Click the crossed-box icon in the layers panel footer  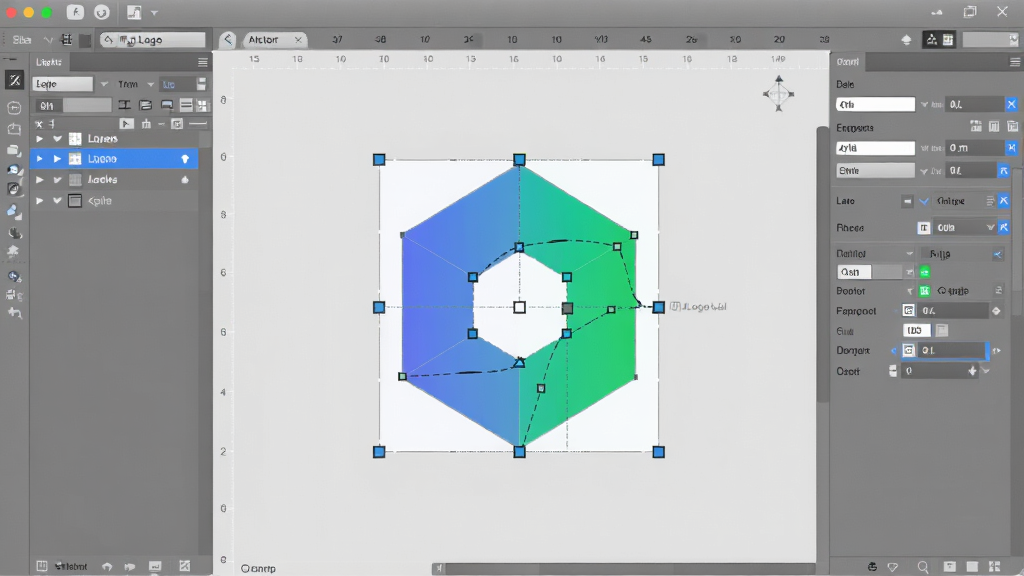pos(185,566)
